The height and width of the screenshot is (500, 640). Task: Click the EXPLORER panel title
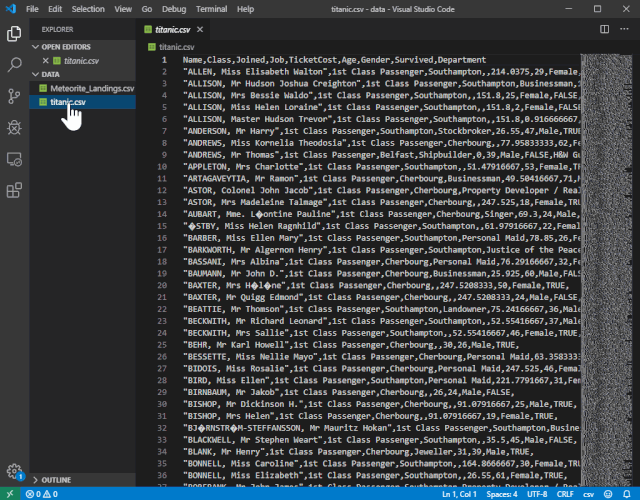57,29
